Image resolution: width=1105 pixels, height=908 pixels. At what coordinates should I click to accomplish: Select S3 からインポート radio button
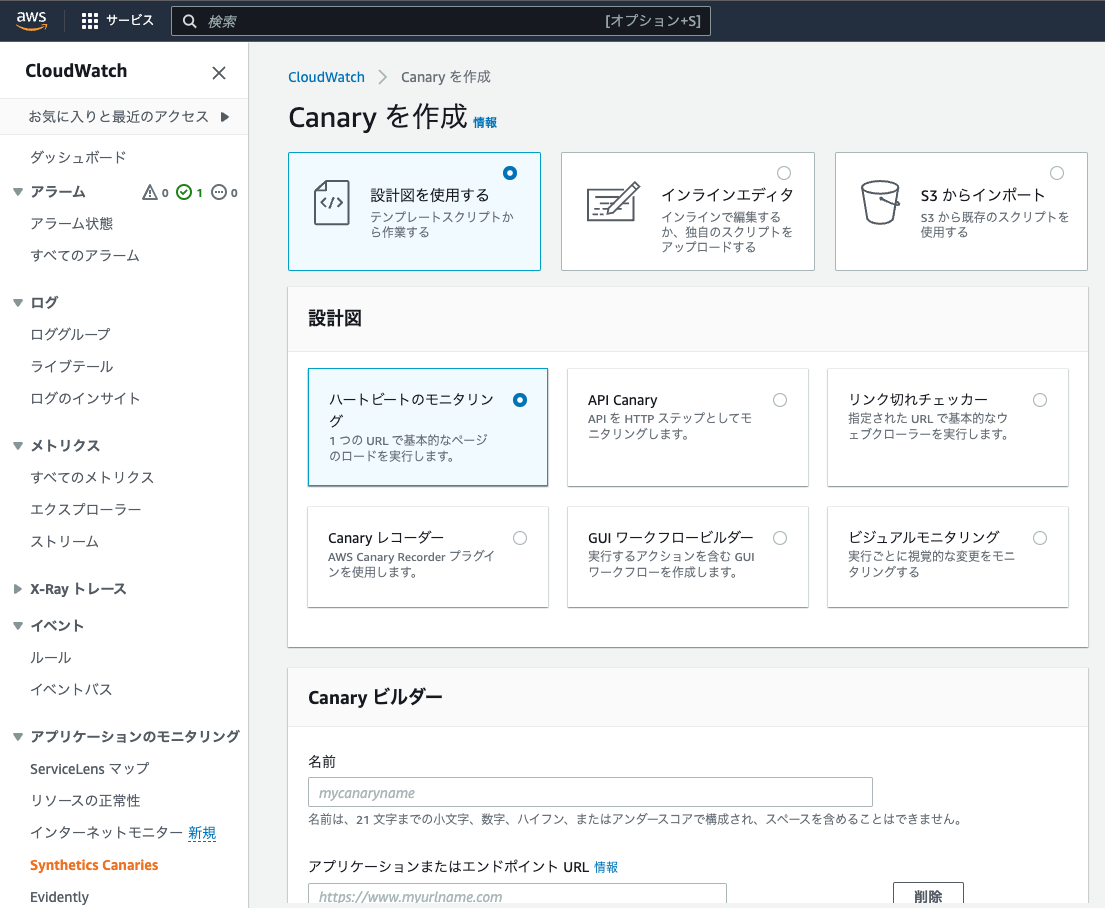[1057, 173]
